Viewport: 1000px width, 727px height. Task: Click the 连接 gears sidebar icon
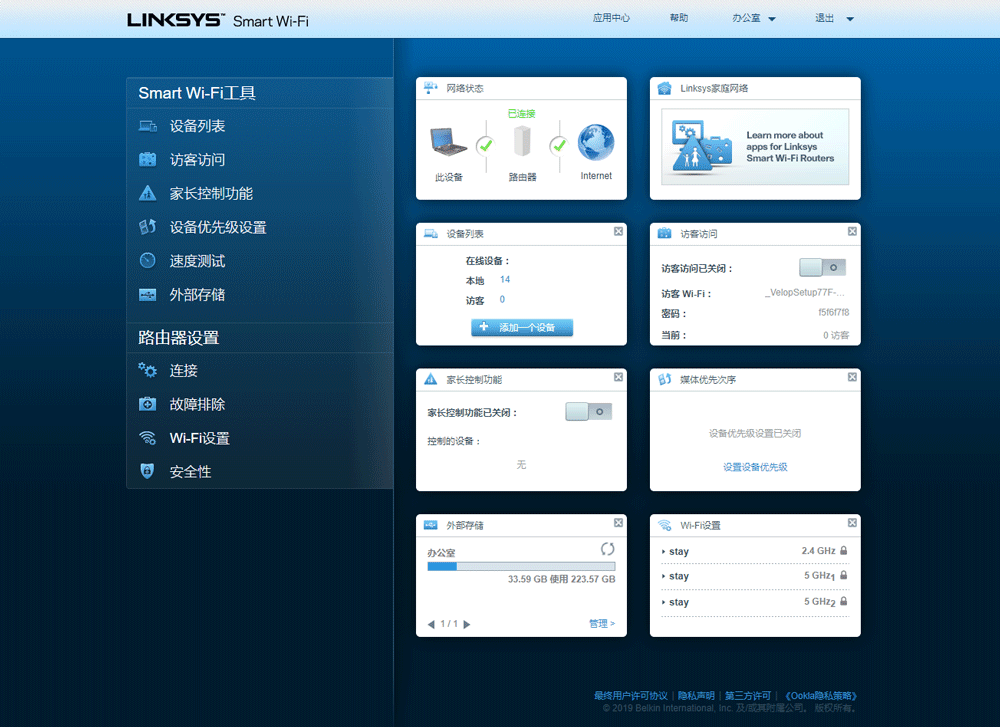tap(147, 370)
